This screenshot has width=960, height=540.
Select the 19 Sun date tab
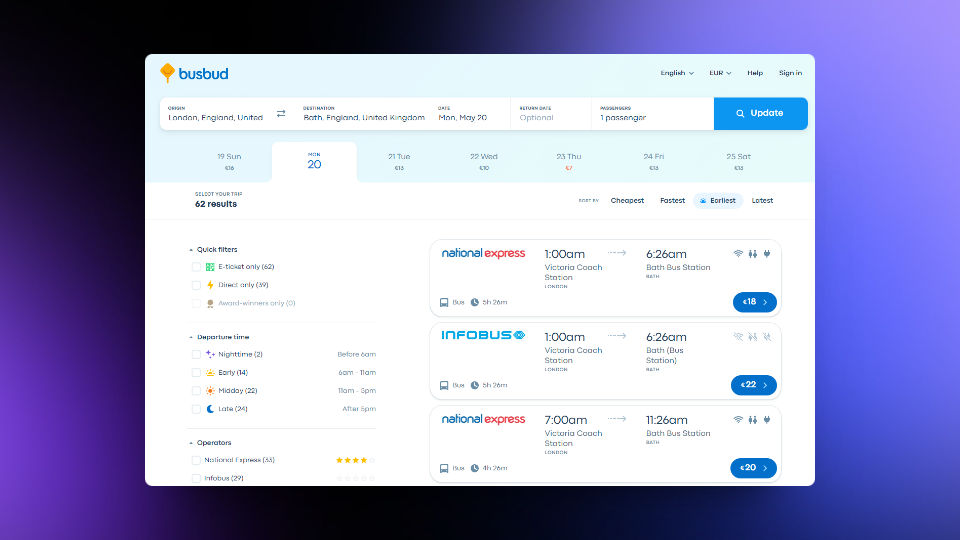229,162
